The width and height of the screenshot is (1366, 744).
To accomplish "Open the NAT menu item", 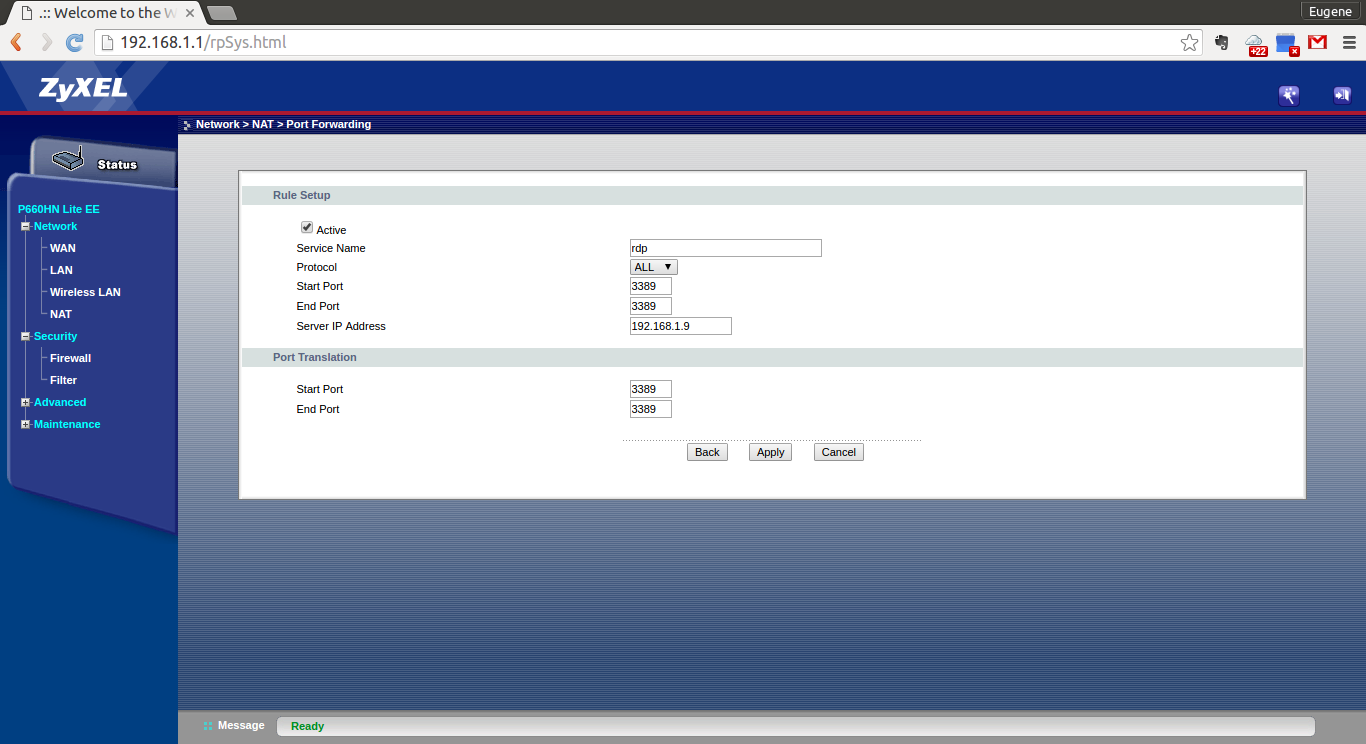I will point(61,314).
